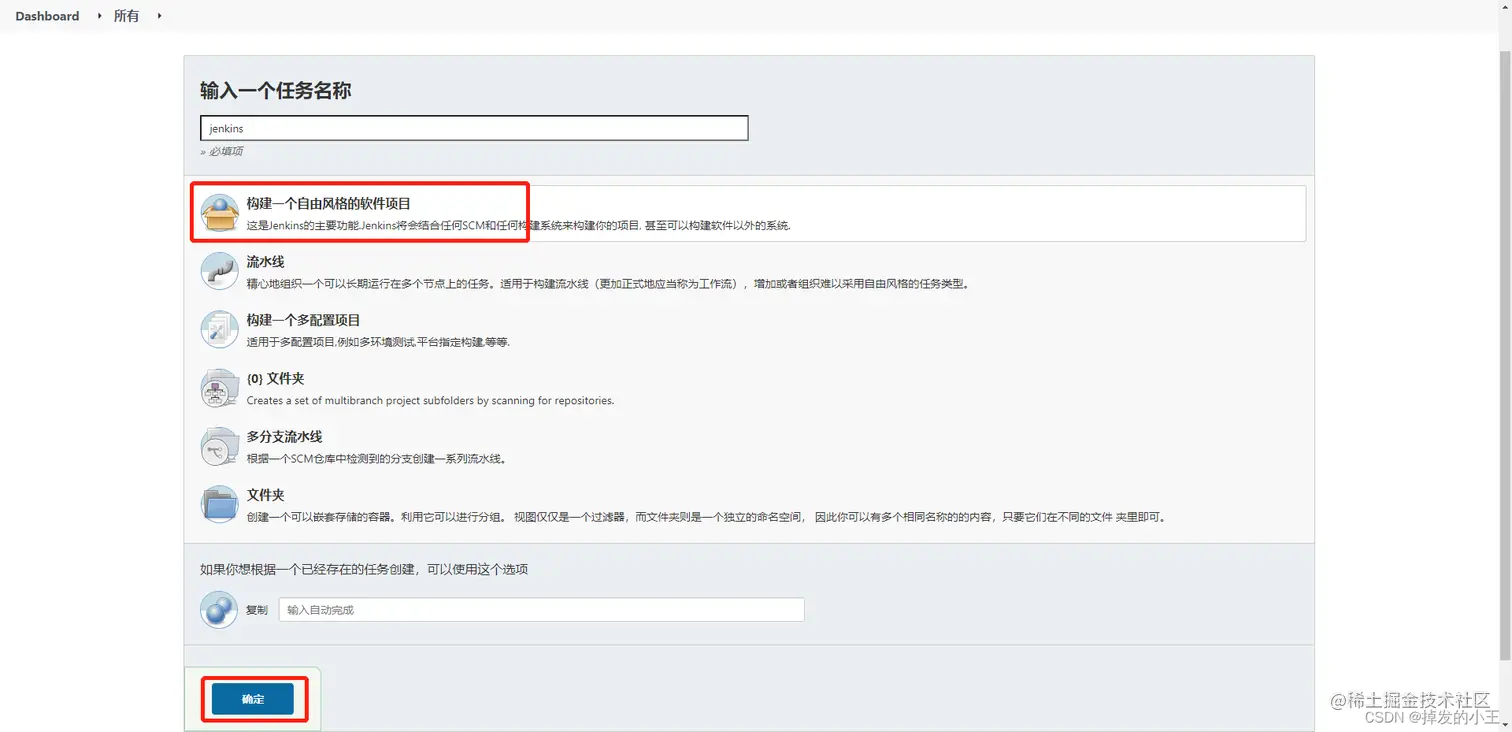Image resolution: width=1512 pixels, height=732 pixels.
Task: Select the 文件夹 item title
Action: [266, 495]
